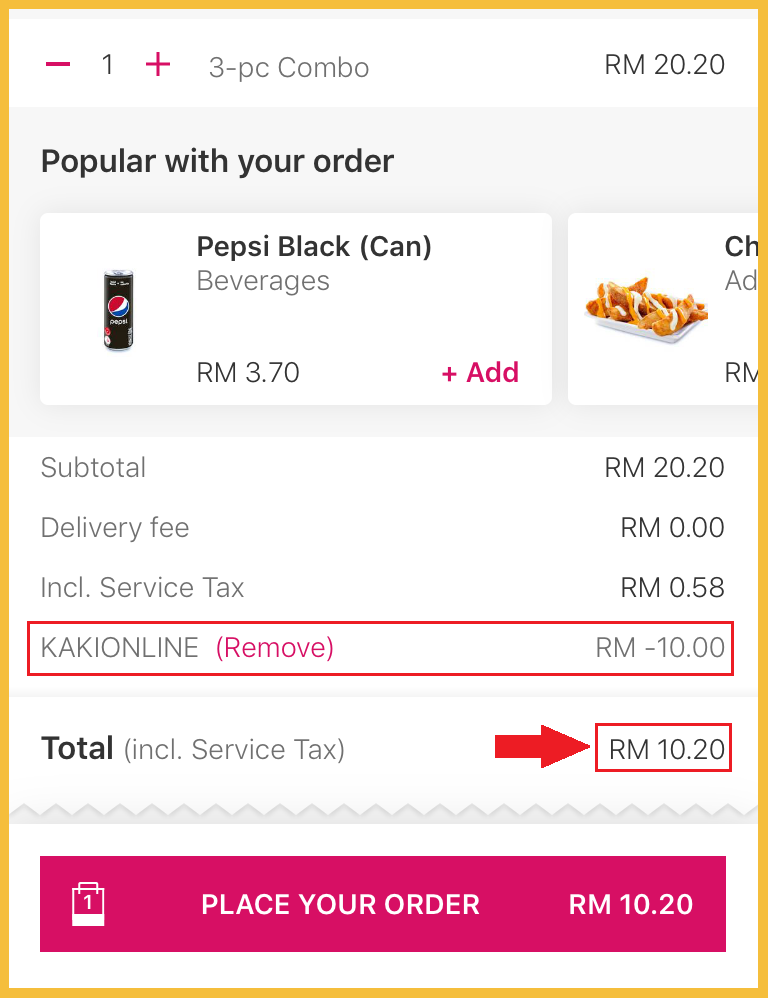Screen dimensions: 768x998
Task: Click the Popular with your order heading
Action: 217,161
